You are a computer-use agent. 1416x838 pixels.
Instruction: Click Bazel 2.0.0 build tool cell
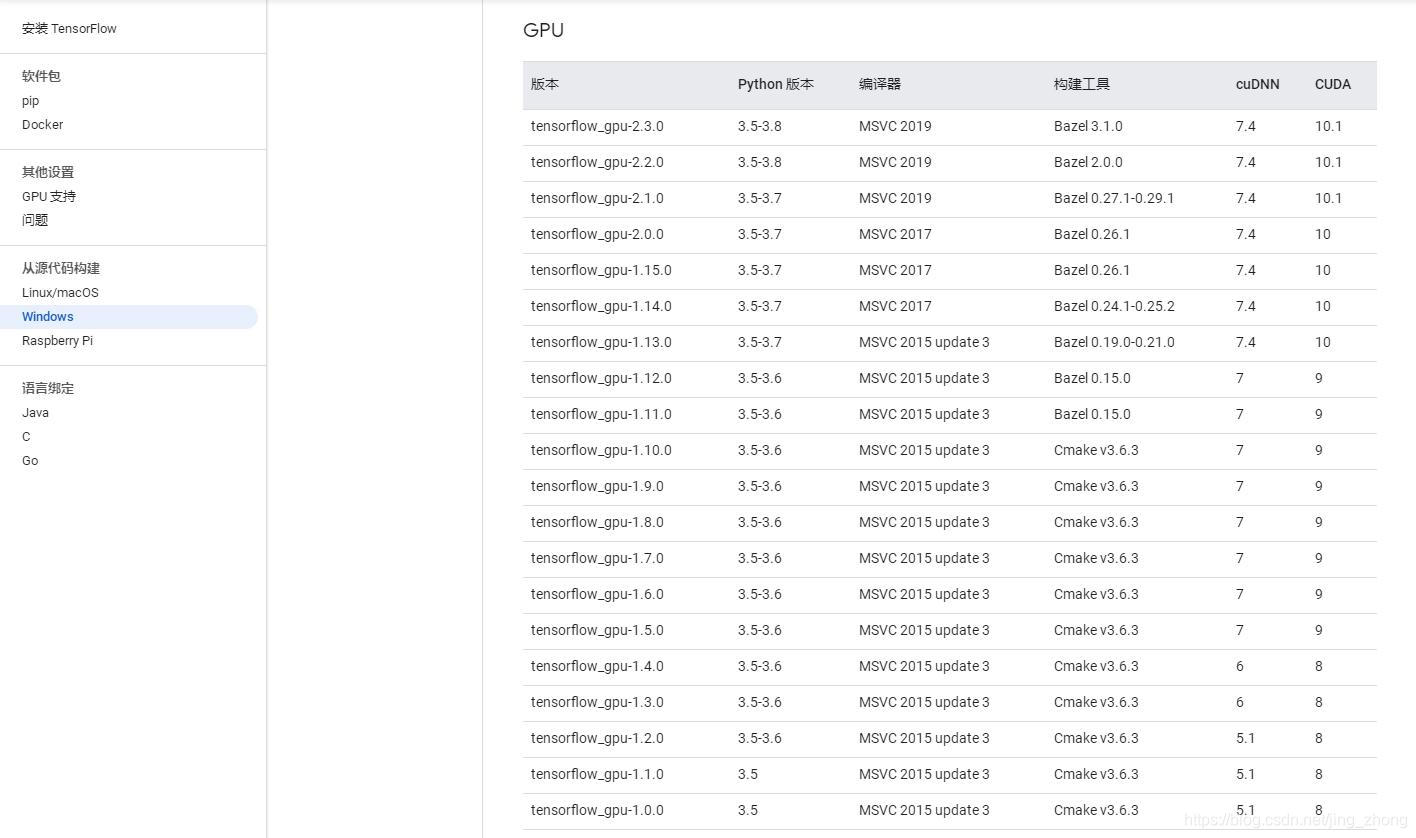(x=1088, y=163)
